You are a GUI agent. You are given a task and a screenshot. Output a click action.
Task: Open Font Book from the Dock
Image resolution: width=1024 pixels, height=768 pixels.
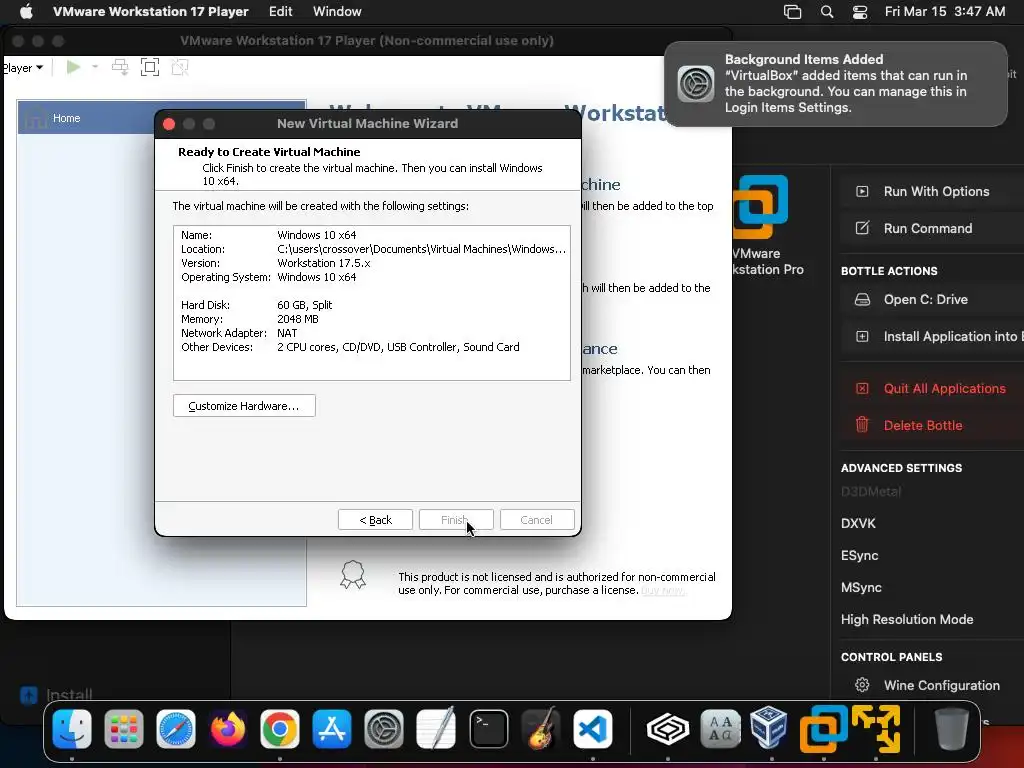pyautogui.click(x=720, y=729)
